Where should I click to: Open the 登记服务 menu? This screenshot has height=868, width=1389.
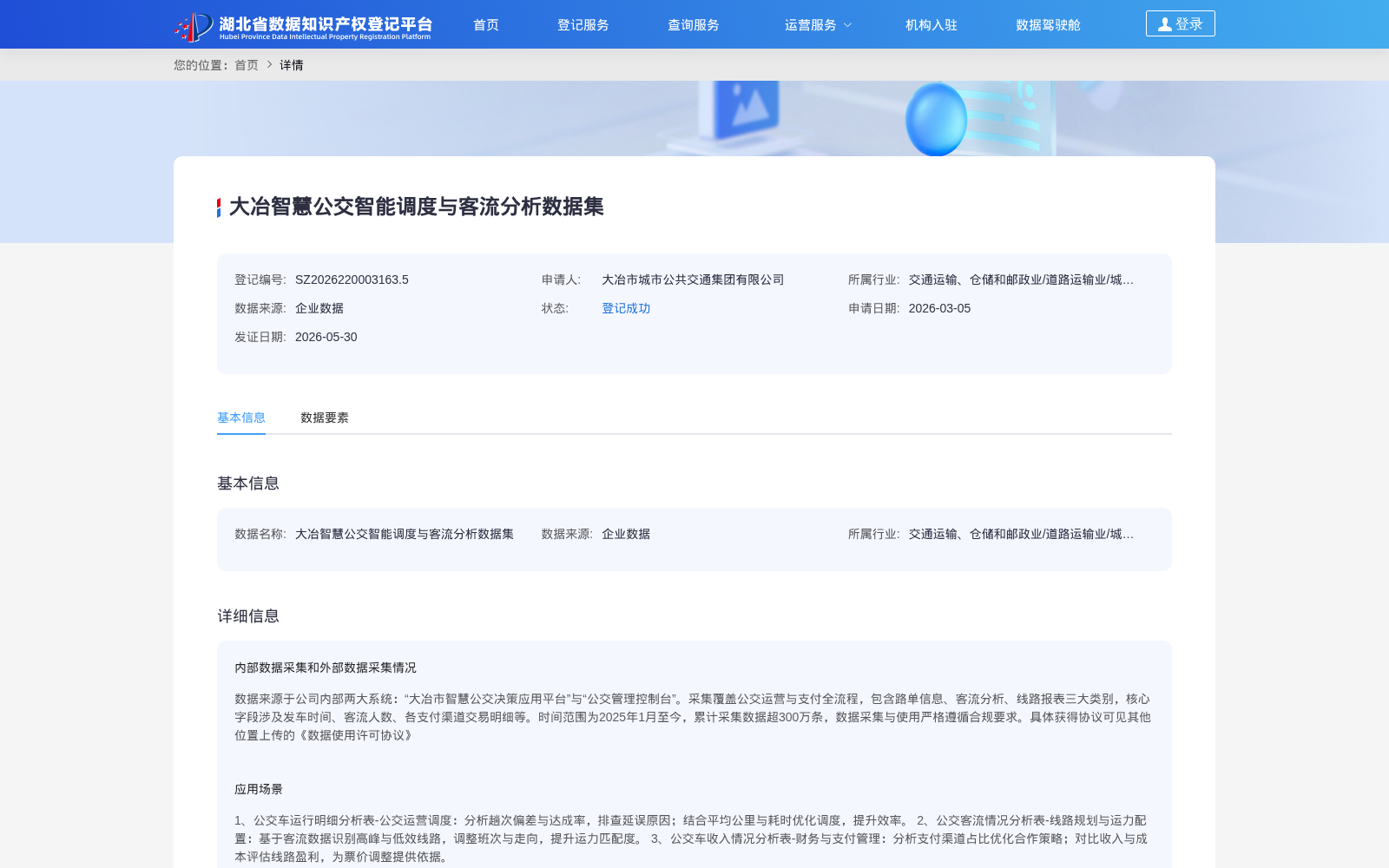[583, 25]
